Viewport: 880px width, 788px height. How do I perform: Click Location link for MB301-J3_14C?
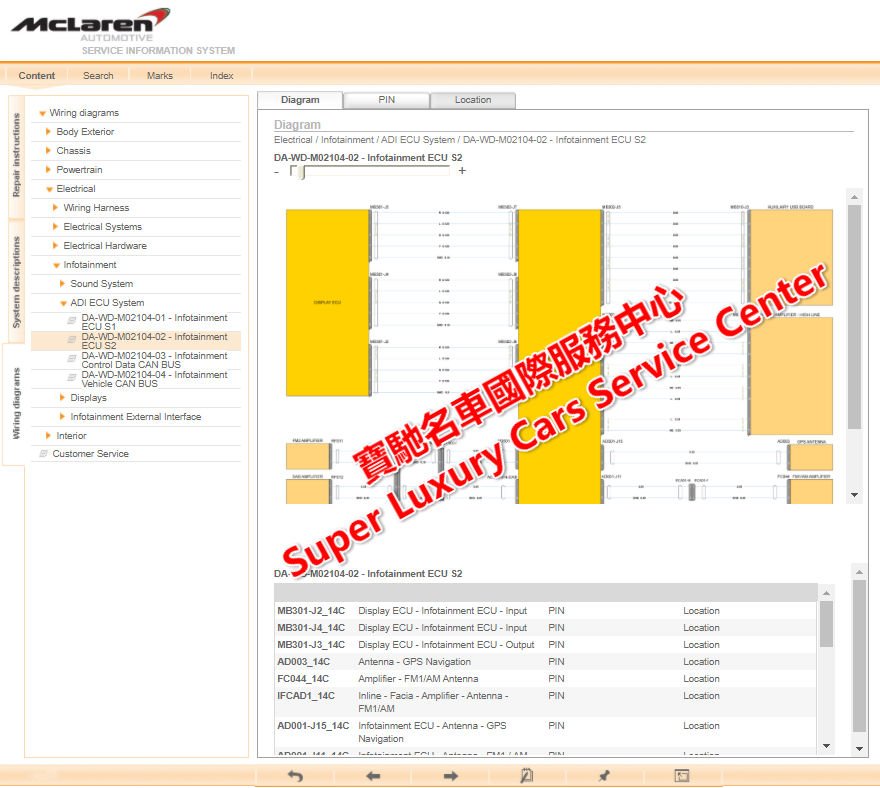click(701, 644)
